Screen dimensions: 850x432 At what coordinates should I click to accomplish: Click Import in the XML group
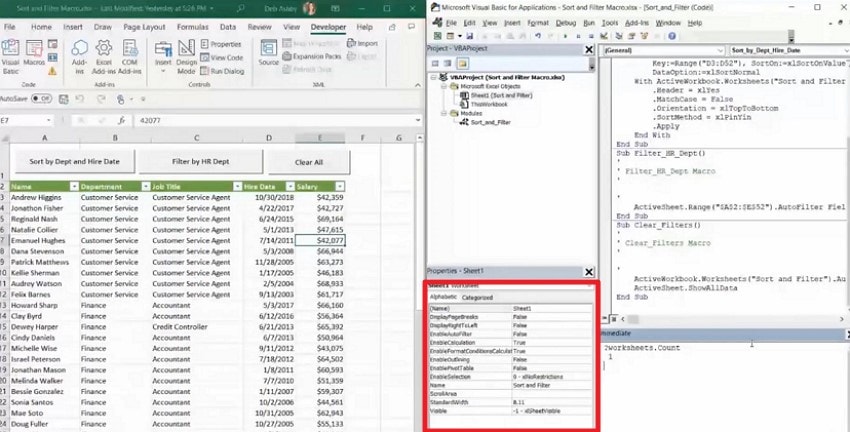click(363, 43)
